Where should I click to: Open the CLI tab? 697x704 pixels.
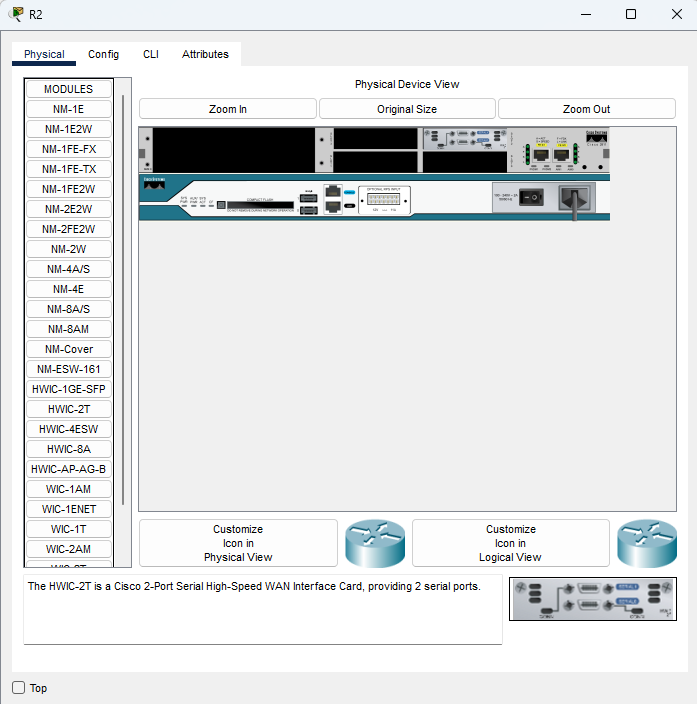click(x=151, y=54)
